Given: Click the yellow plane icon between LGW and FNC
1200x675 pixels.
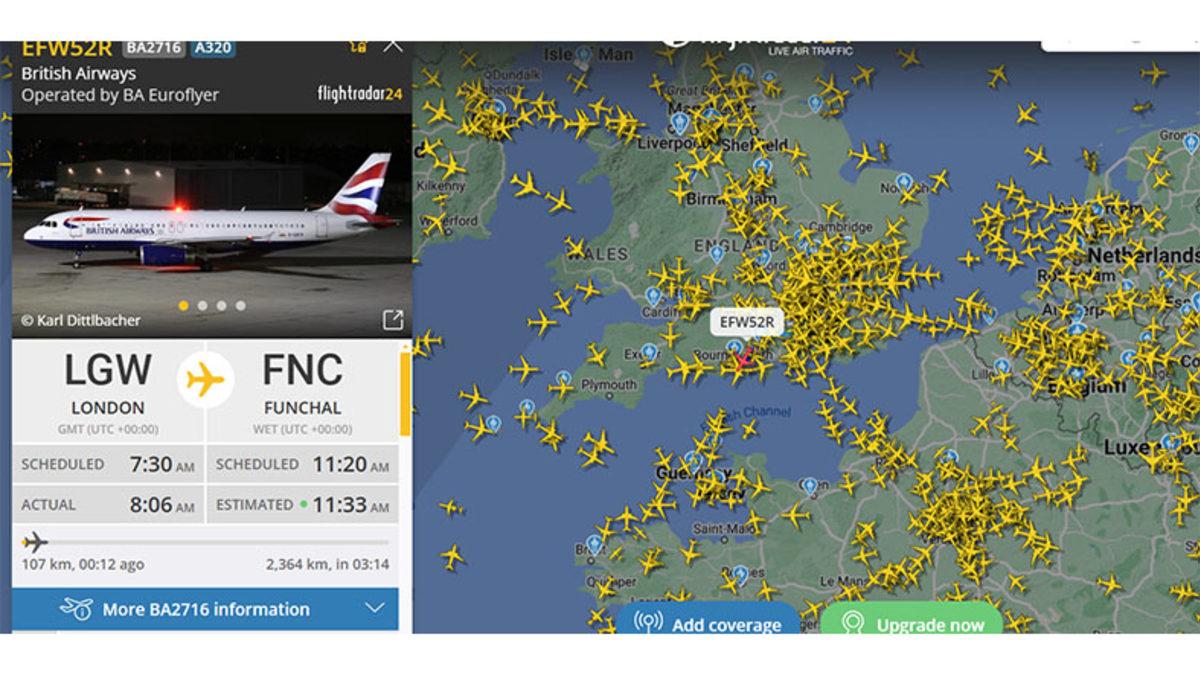Looking at the screenshot, I should (206, 380).
